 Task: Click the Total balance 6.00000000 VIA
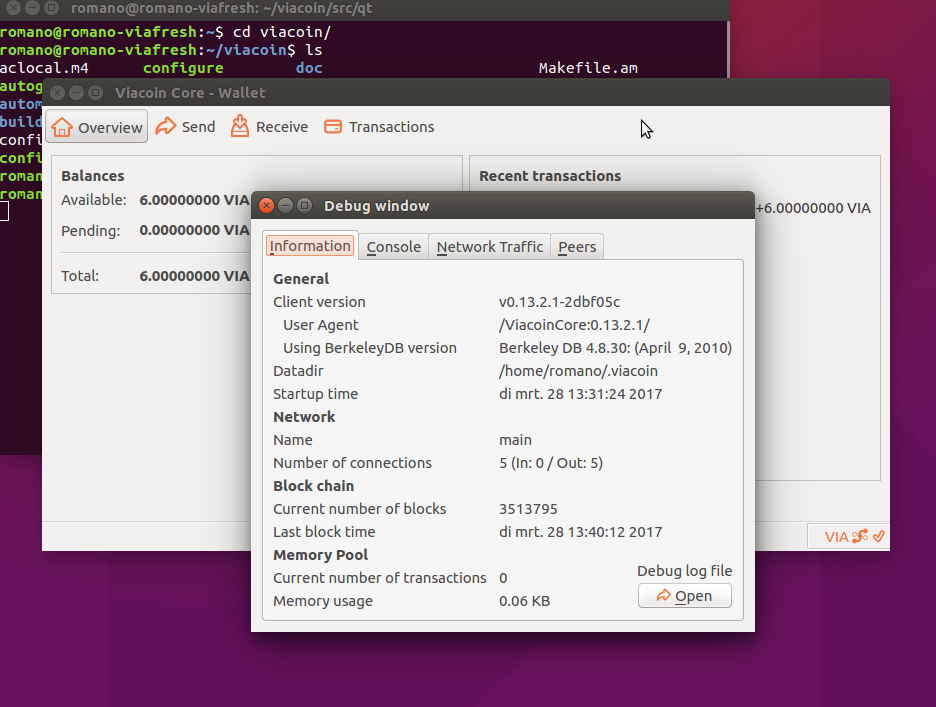point(194,276)
